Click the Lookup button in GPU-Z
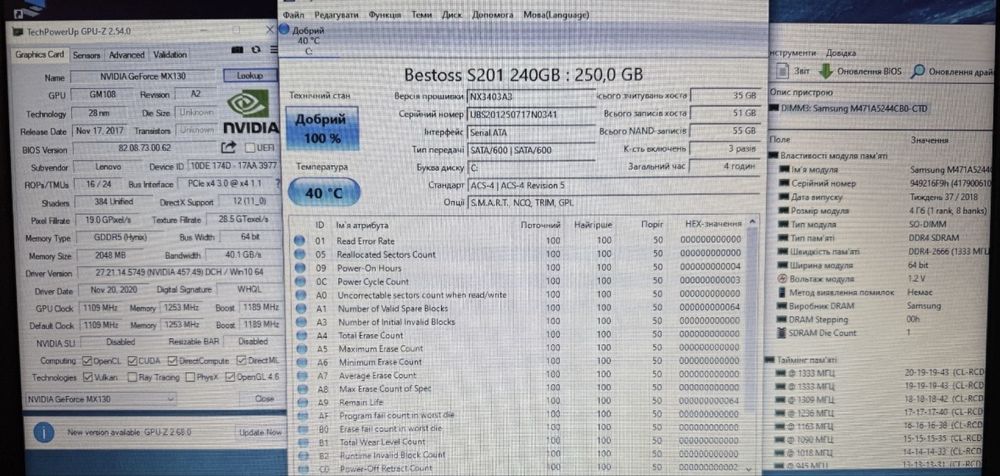This screenshot has height=476, width=1000. pos(250,75)
